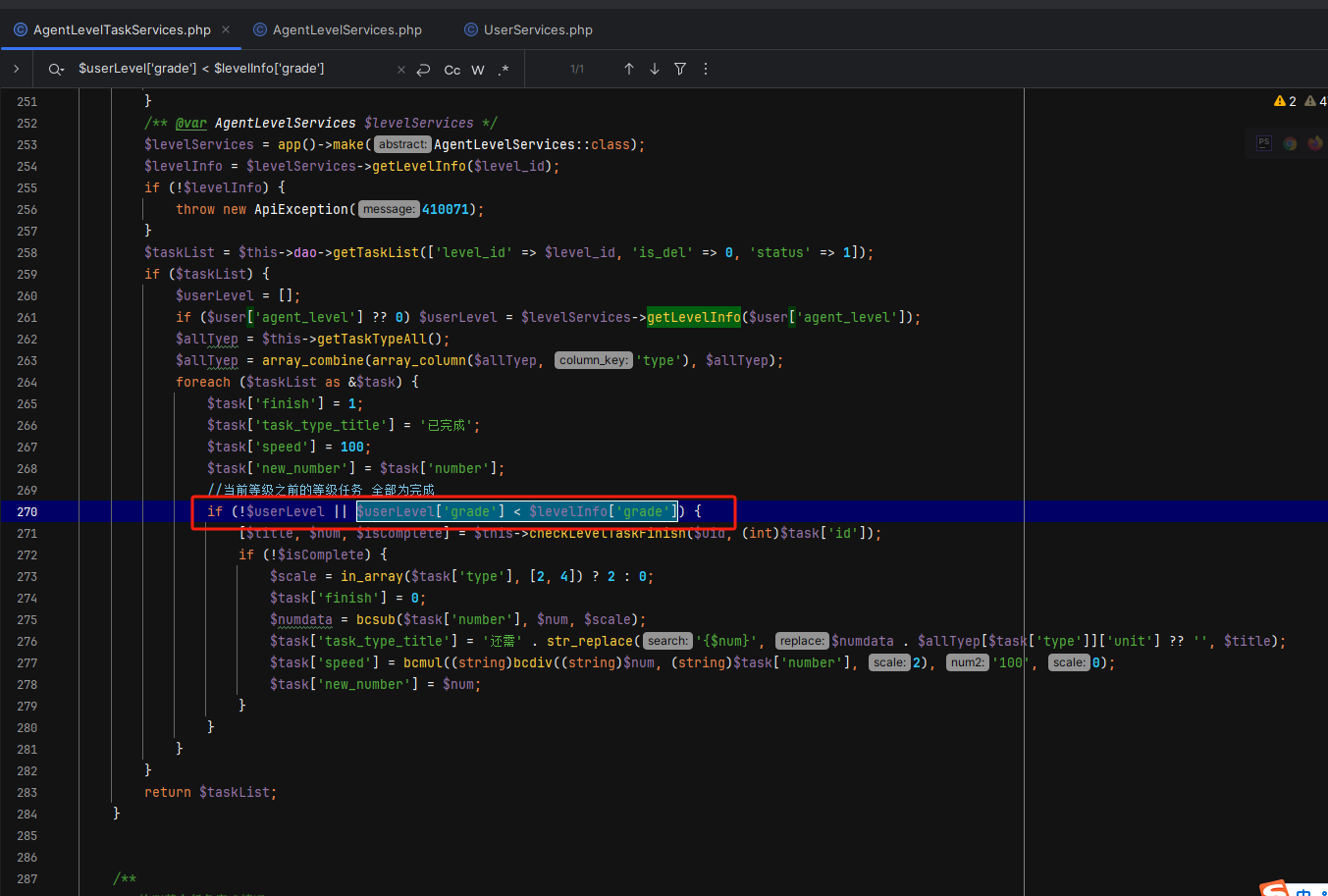
Task: Click line number 264 in the gutter
Action: coord(27,382)
